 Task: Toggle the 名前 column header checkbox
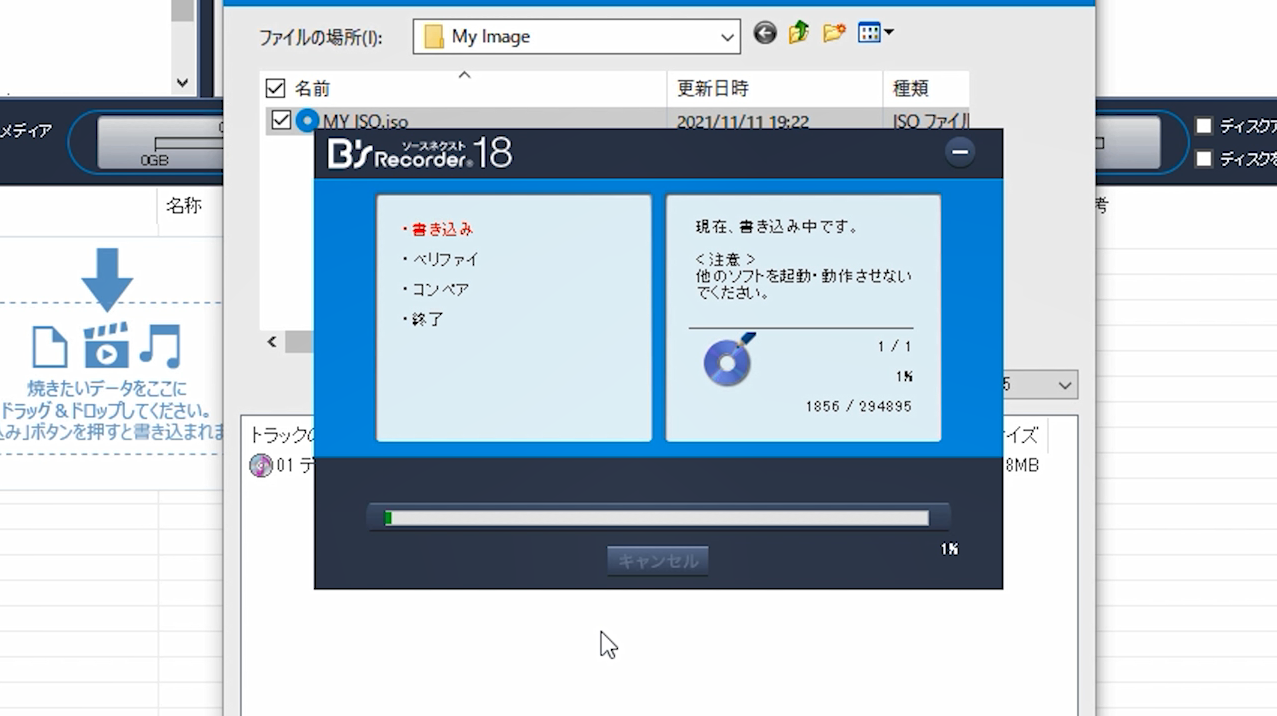[x=276, y=88]
